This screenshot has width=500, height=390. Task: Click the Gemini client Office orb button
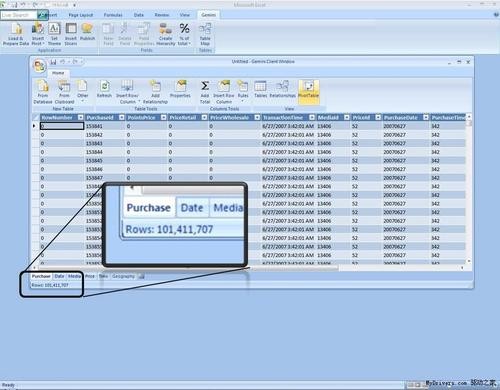tap(39, 66)
